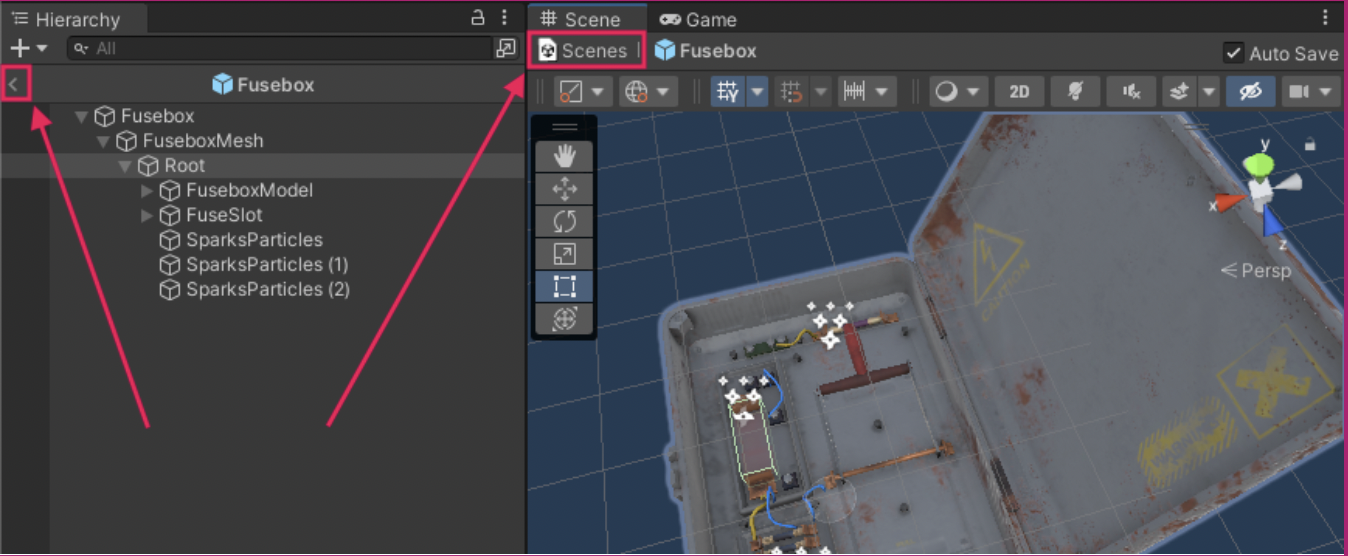This screenshot has width=1348, height=556.
Task: Select the Scale tool
Action: 565,253
